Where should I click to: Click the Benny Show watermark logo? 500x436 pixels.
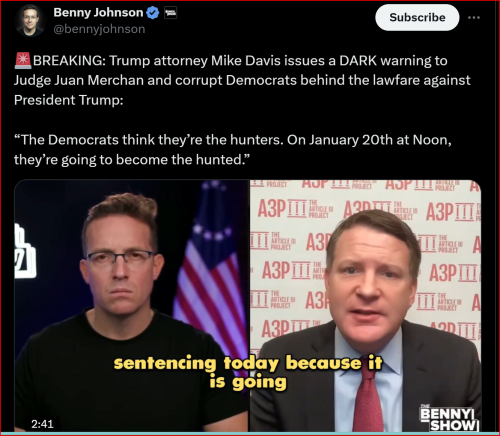[x=449, y=418]
